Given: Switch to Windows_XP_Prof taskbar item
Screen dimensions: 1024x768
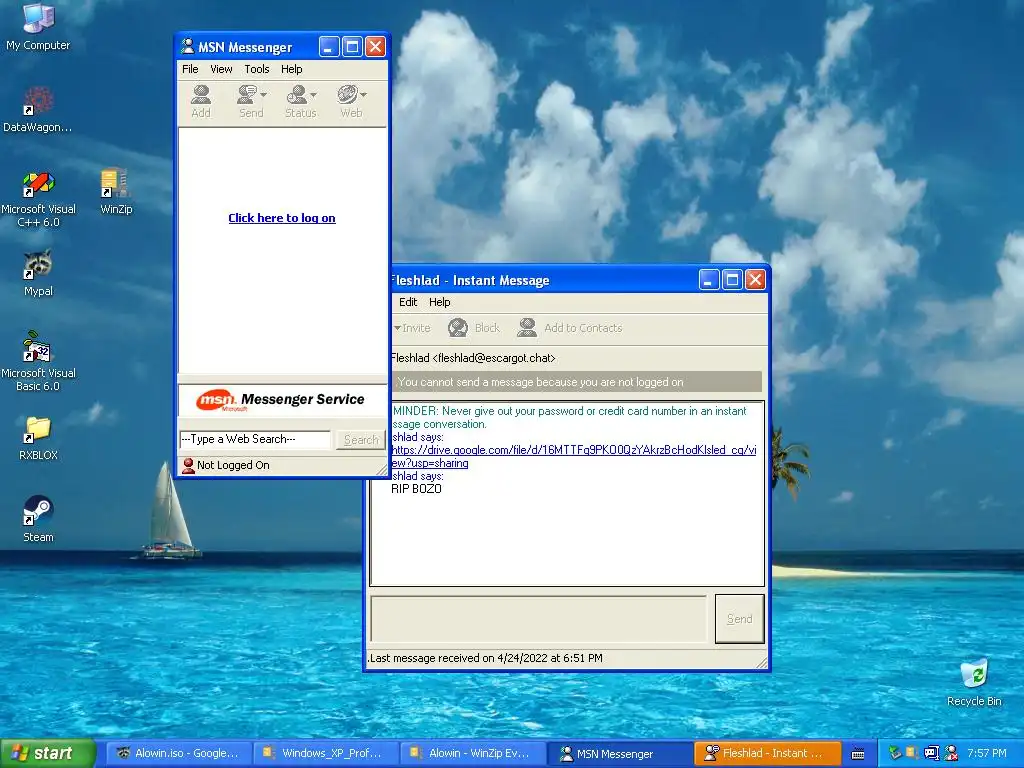Looking at the screenshot, I should click(325, 753).
